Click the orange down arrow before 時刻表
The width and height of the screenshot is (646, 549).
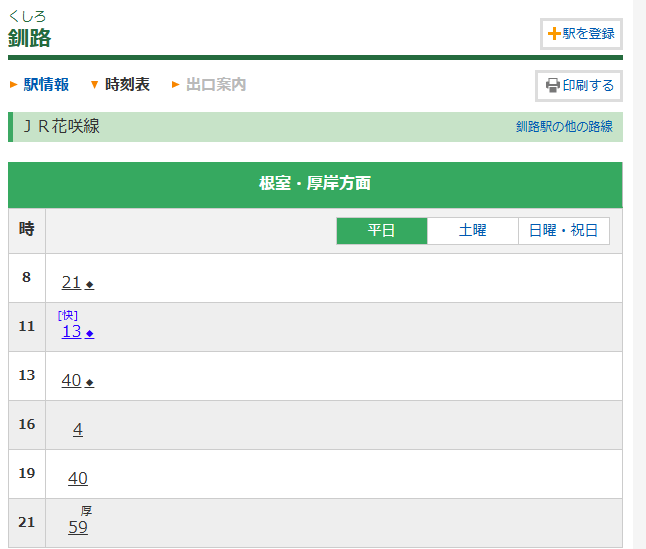pyautogui.click(x=94, y=85)
